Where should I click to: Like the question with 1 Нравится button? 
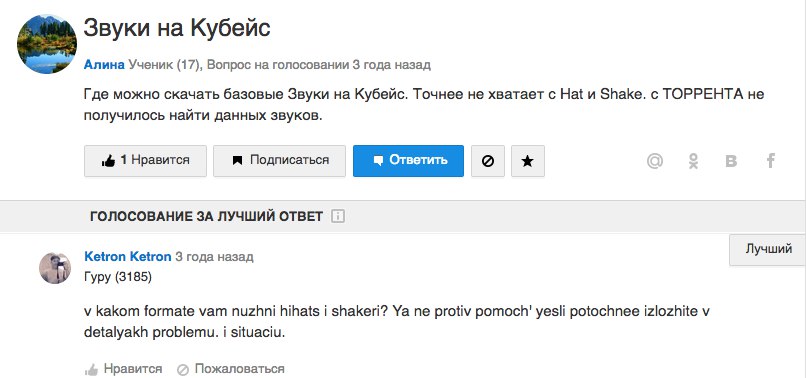[x=145, y=161]
